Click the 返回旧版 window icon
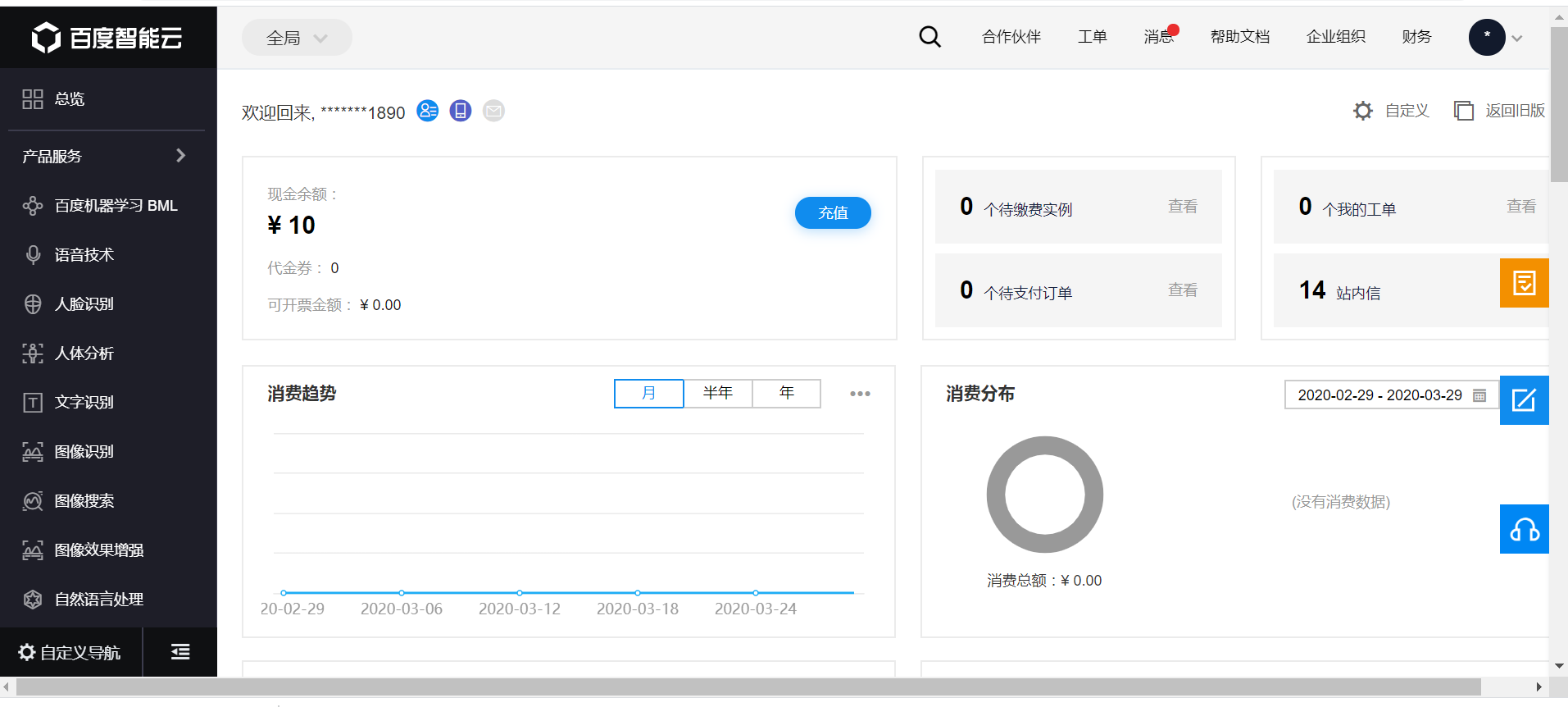 tap(1464, 111)
